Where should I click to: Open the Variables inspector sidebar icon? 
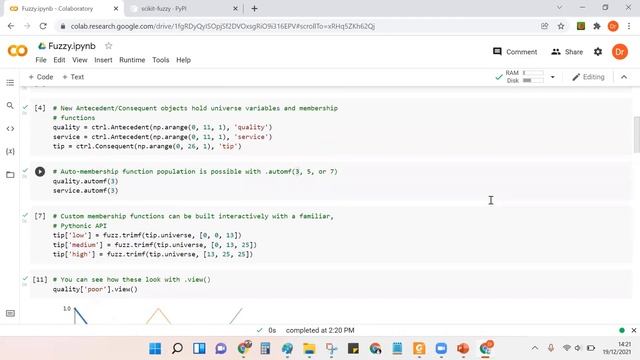click(10, 151)
